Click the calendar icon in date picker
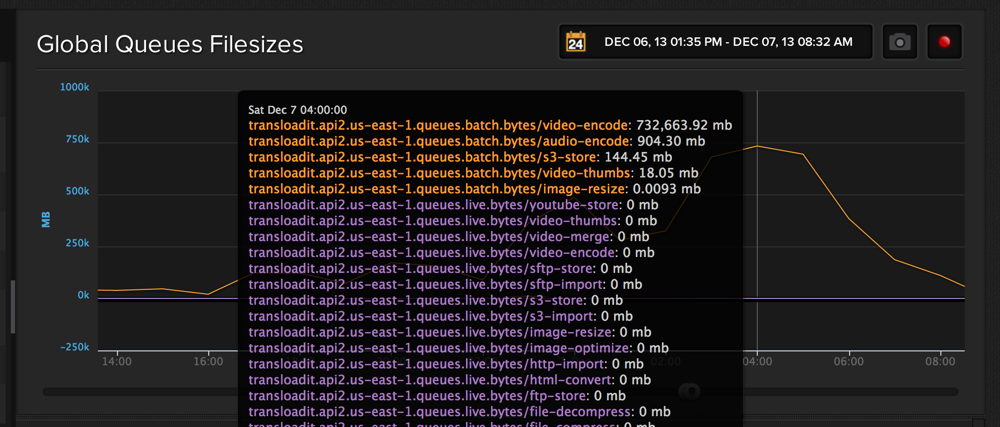 tap(576, 43)
